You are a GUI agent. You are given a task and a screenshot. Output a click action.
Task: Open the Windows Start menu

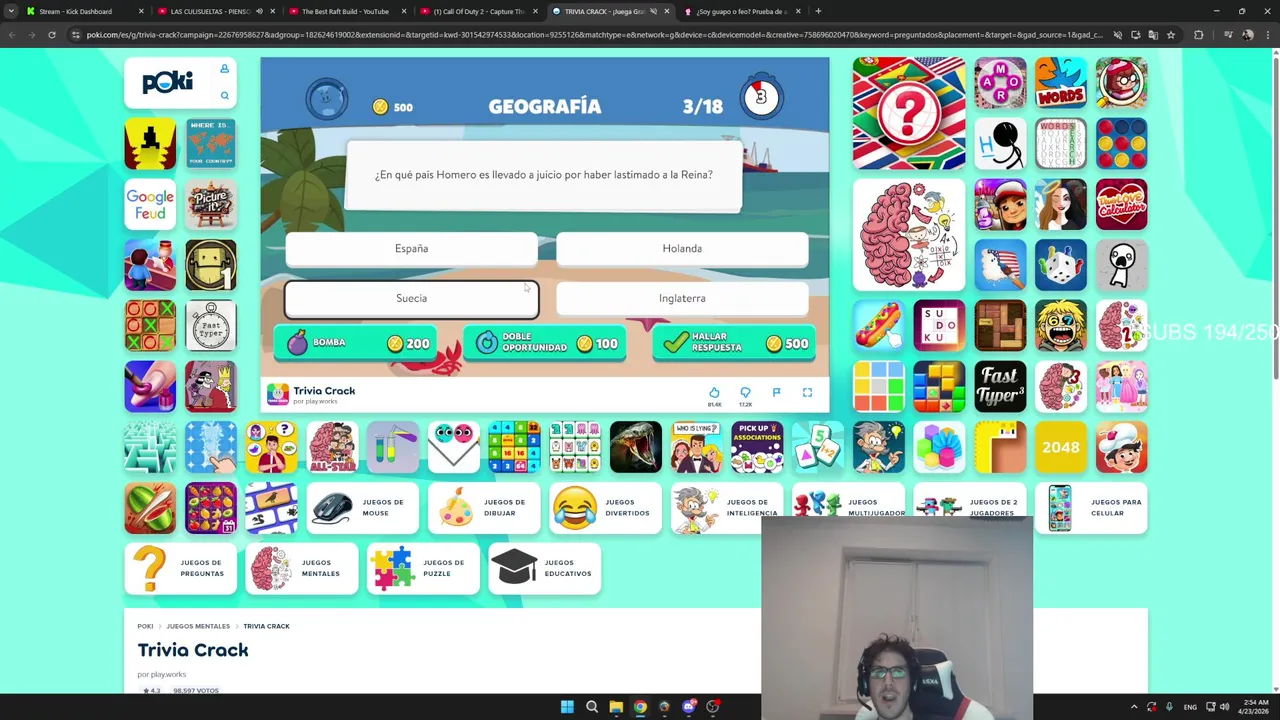pyautogui.click(x=567, y=707)
